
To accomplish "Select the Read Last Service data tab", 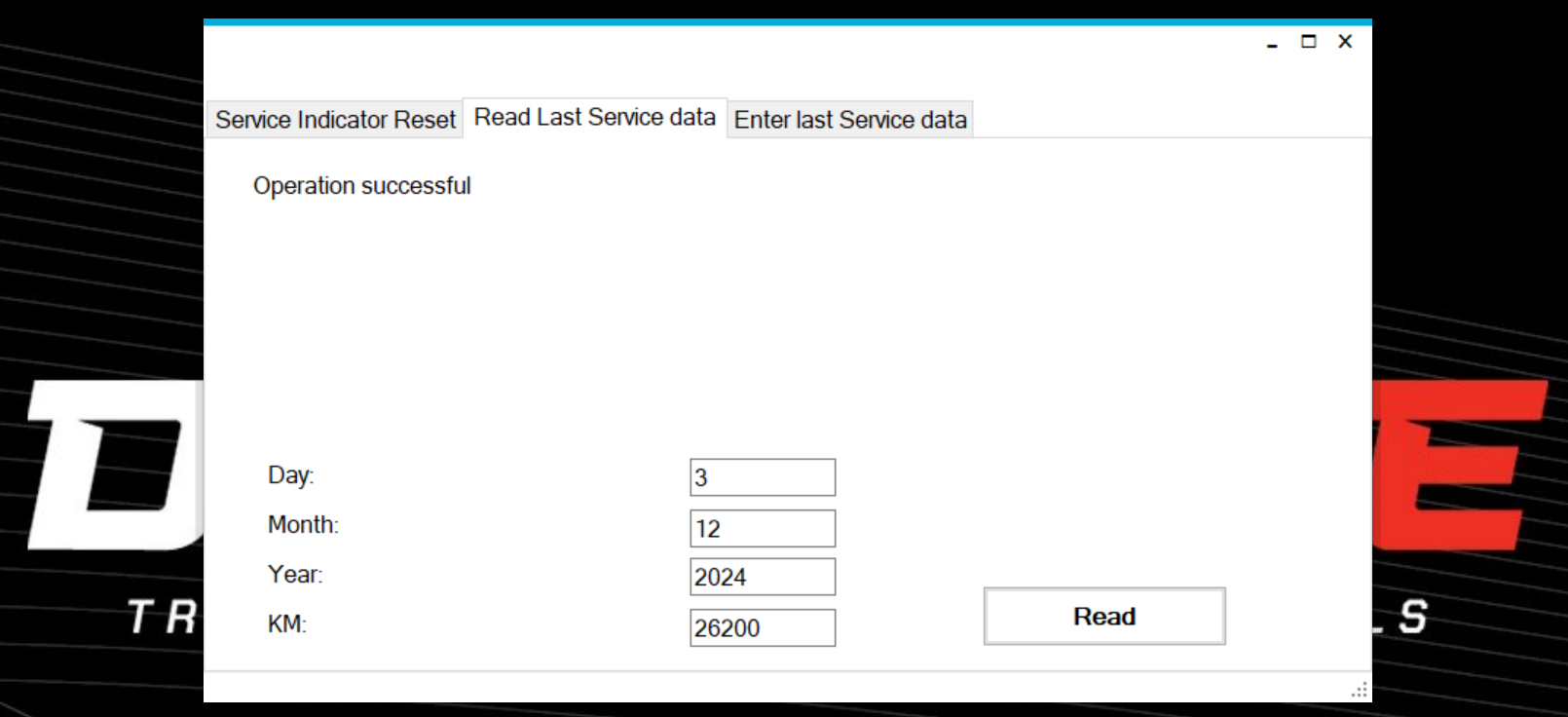I will 594,118.
